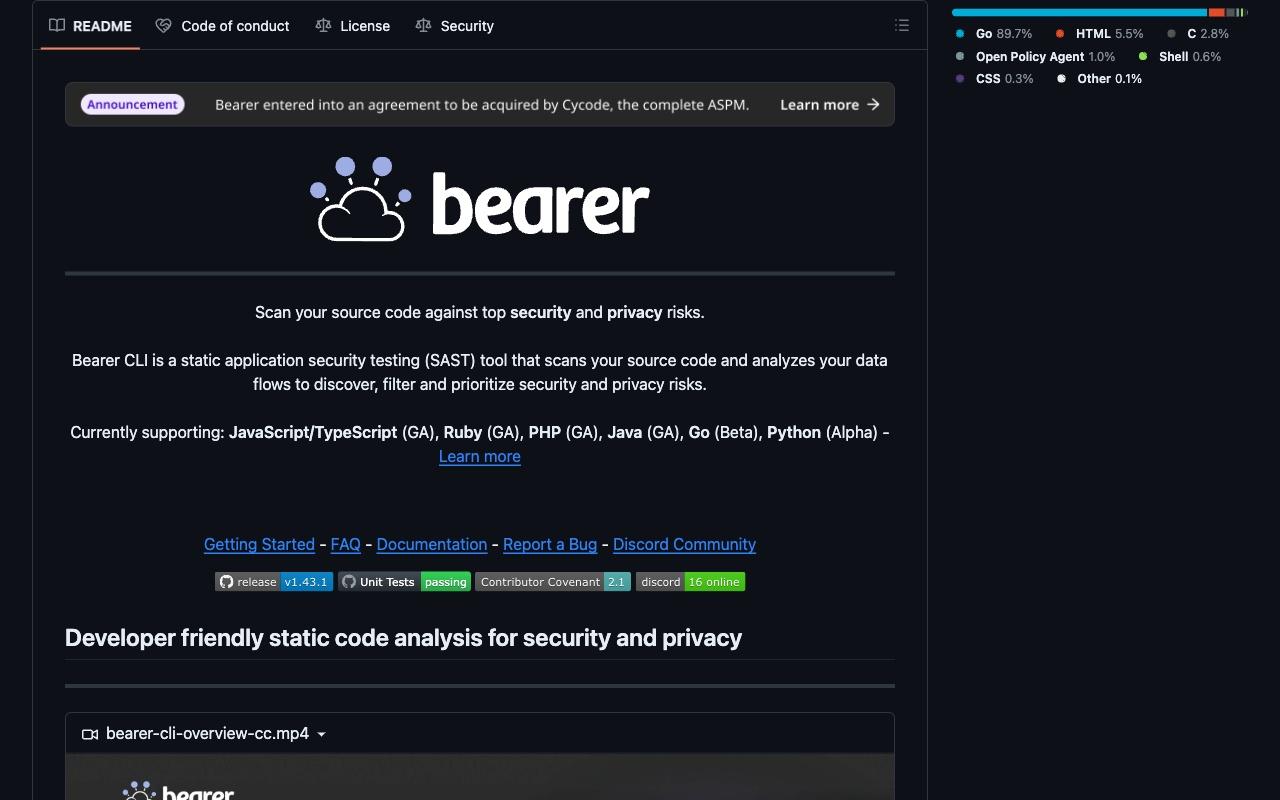Click the HTML 5.5% language entry
1280x800 pixels.
pos(1099,34)
